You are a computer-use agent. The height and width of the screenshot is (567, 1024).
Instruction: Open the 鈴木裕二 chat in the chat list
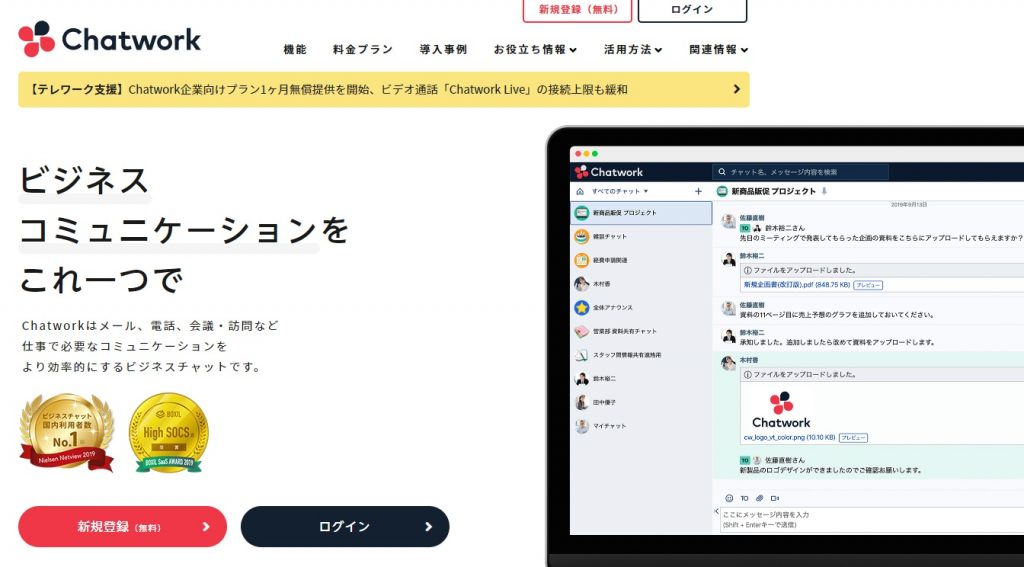641,379
